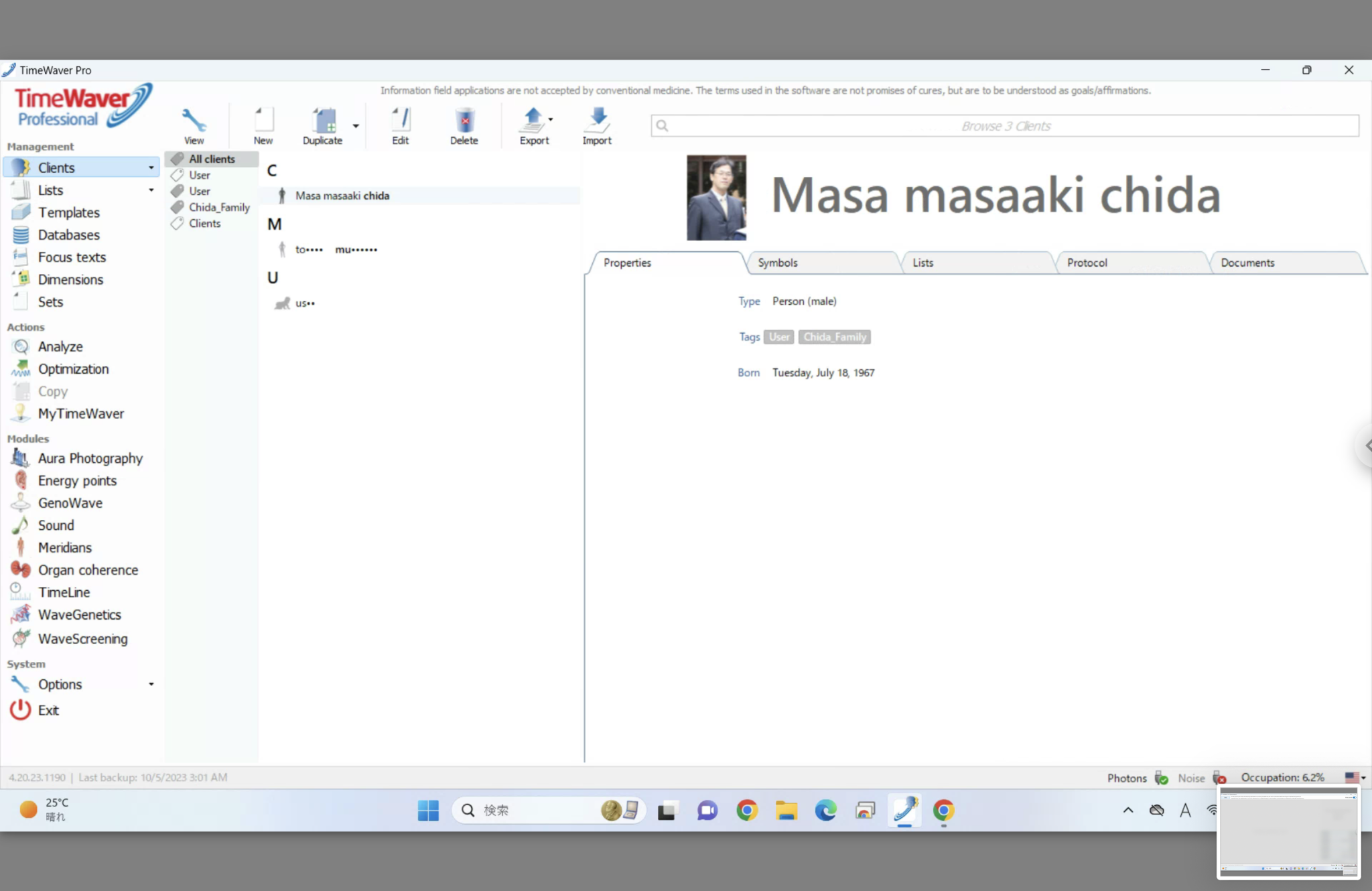Image resolution: width=1372 pixels, height=891 pixels.
Task: Click the Chida_Family tag badge
Action: click(835, 337)
